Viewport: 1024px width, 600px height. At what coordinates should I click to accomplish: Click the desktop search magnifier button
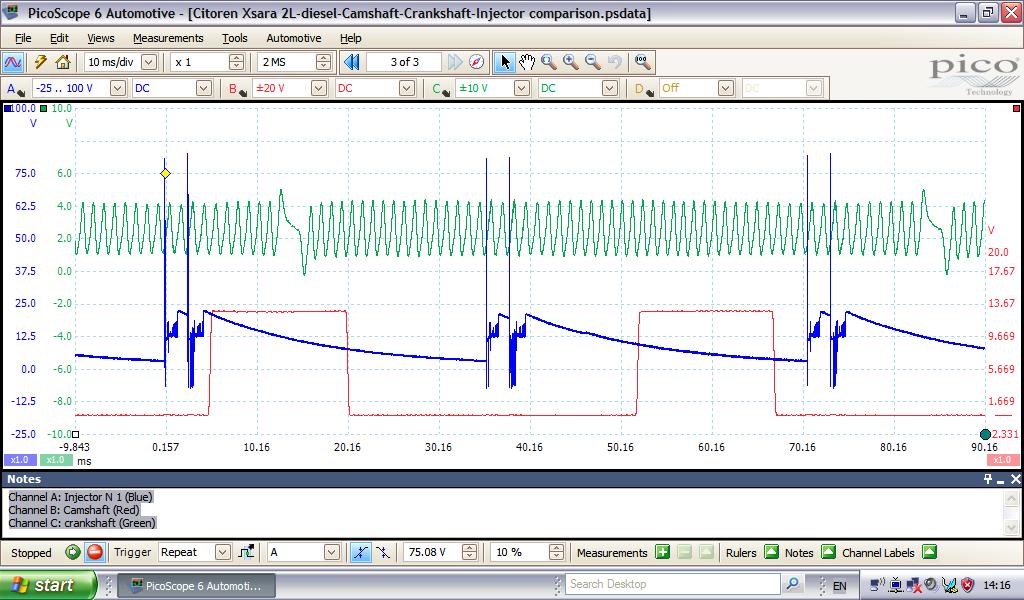(x=792, y=584)
